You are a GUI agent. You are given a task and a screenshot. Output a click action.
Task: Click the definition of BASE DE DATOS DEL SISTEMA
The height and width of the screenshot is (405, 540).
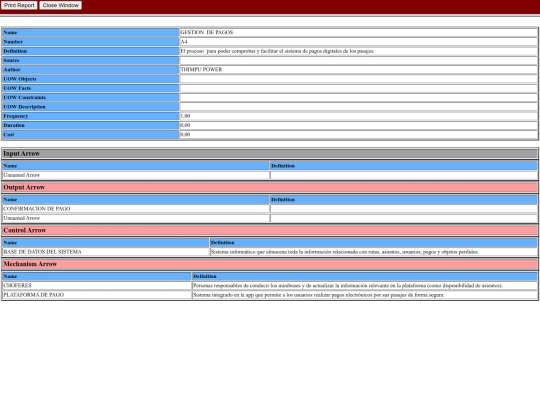pyautogui.click(x=345, y=252)
